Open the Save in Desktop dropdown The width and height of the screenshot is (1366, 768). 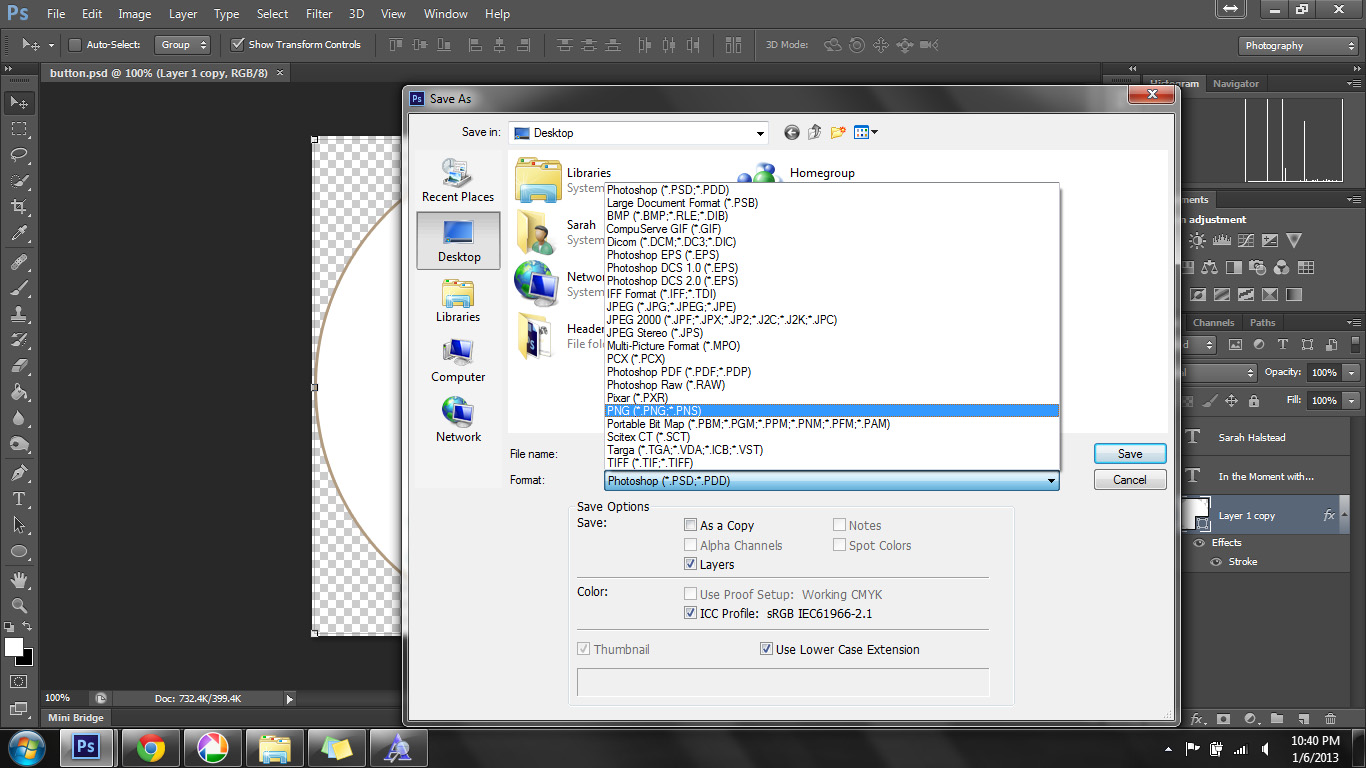coord(638,132)
